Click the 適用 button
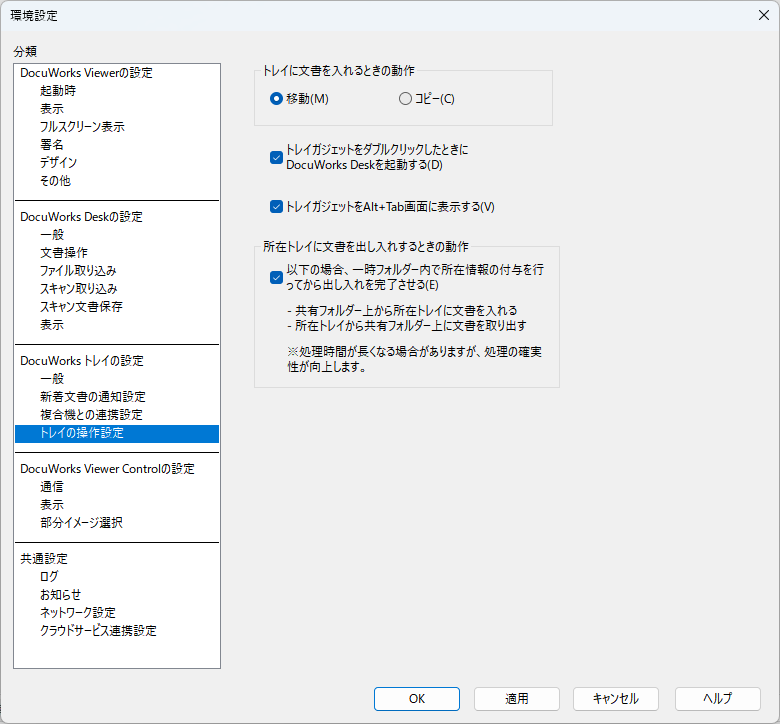The width and height of the screenshot is (780, 724). 517,699
